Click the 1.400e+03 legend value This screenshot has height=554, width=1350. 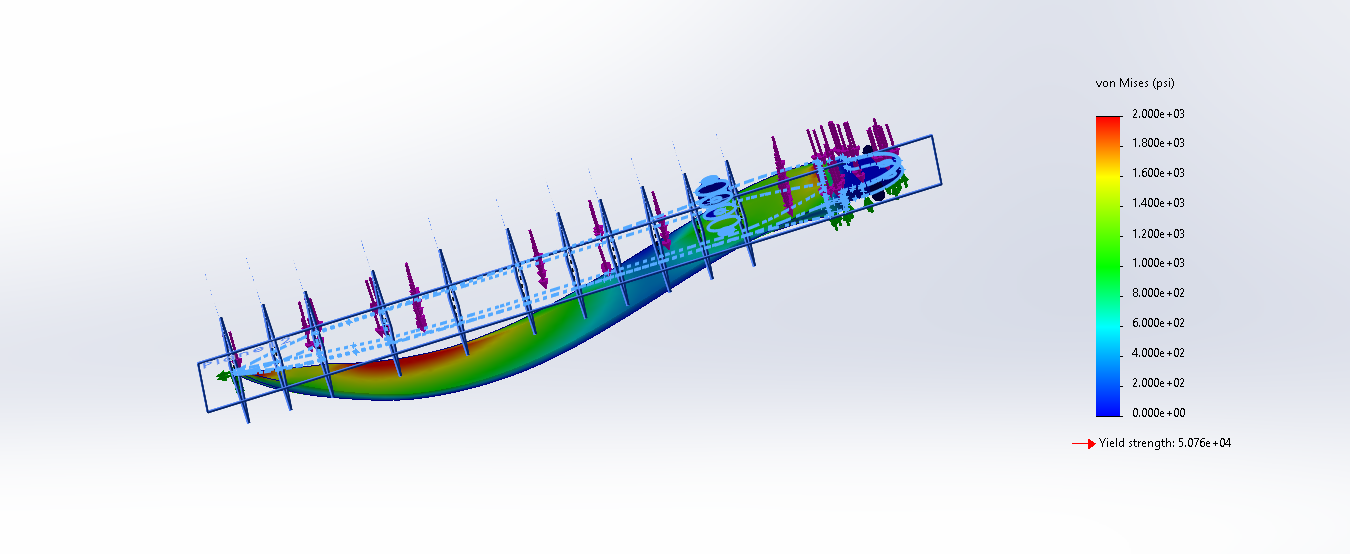click(1158, 203)
